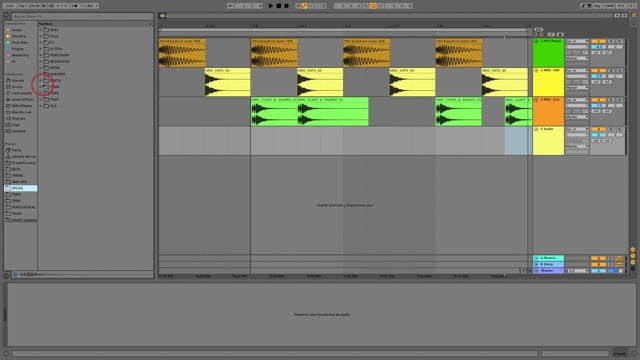Click the Stop transport button
Screen dimensions: 640x360
[x=279, y=6]
